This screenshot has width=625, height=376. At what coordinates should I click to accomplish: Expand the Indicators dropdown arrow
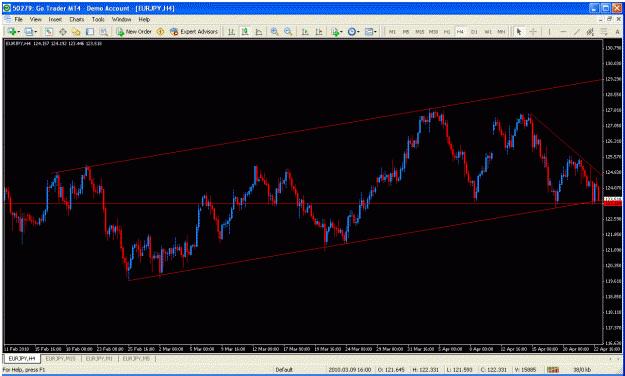point(341,32)
